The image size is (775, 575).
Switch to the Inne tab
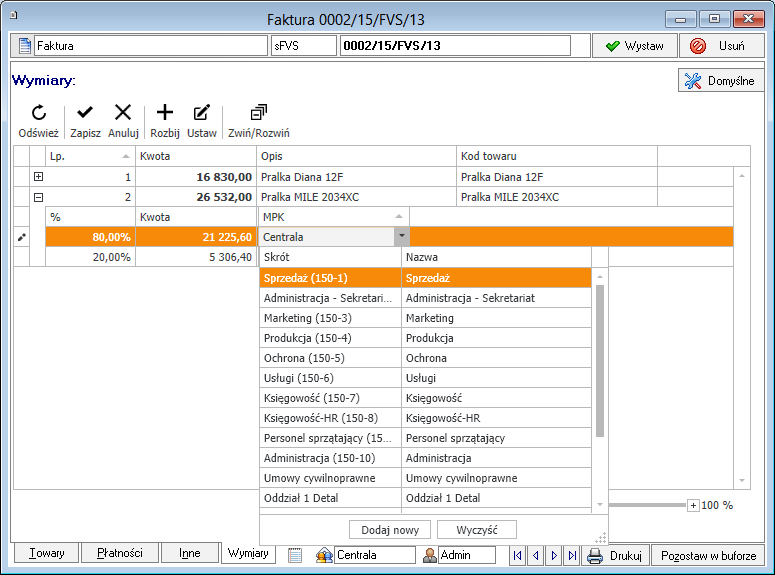click(x=190, y=553)
